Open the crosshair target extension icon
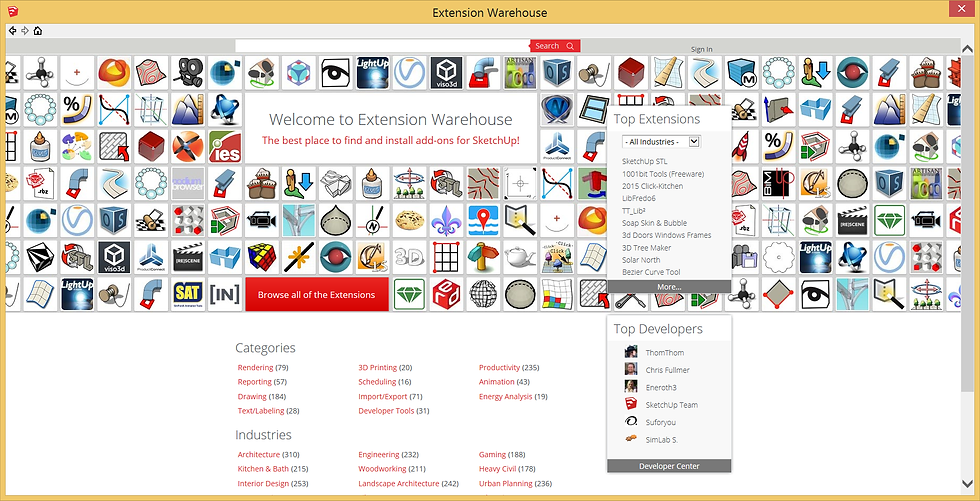Image resolution: width=980 pixels, height=501 pixels. (520, 184)
